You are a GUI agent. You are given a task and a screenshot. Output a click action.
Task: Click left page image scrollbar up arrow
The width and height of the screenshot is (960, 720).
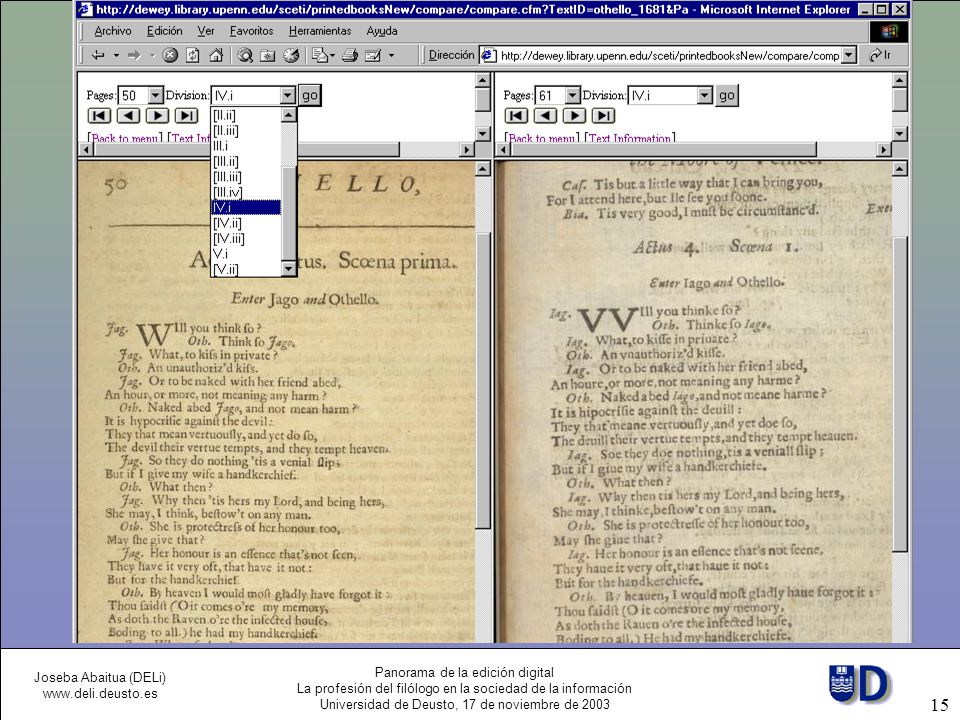[483, 168]
